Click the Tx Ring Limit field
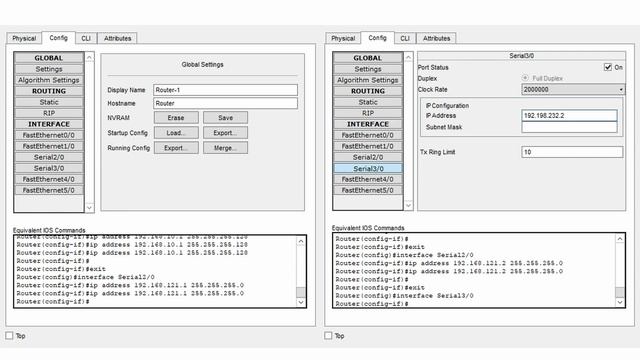Image resolution: width=640 pixels, height=360 pixels. point(572,152)
